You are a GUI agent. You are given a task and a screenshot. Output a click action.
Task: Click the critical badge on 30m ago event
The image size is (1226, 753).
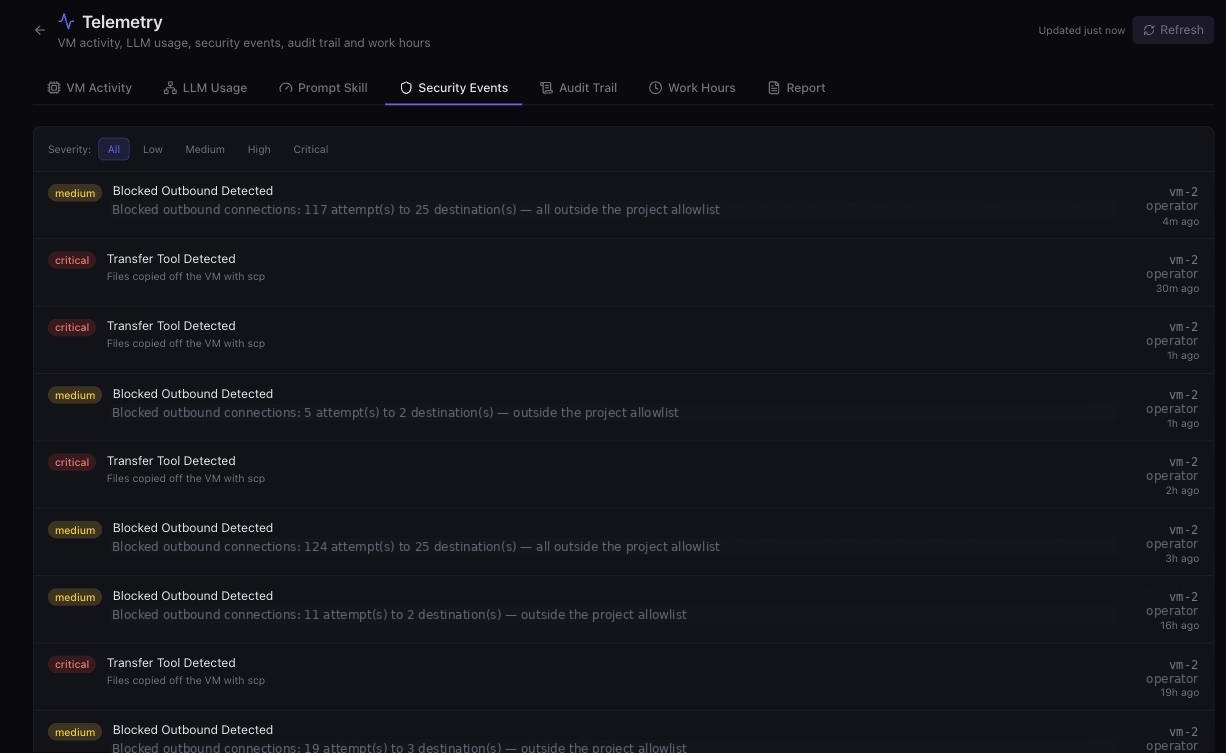72,260
